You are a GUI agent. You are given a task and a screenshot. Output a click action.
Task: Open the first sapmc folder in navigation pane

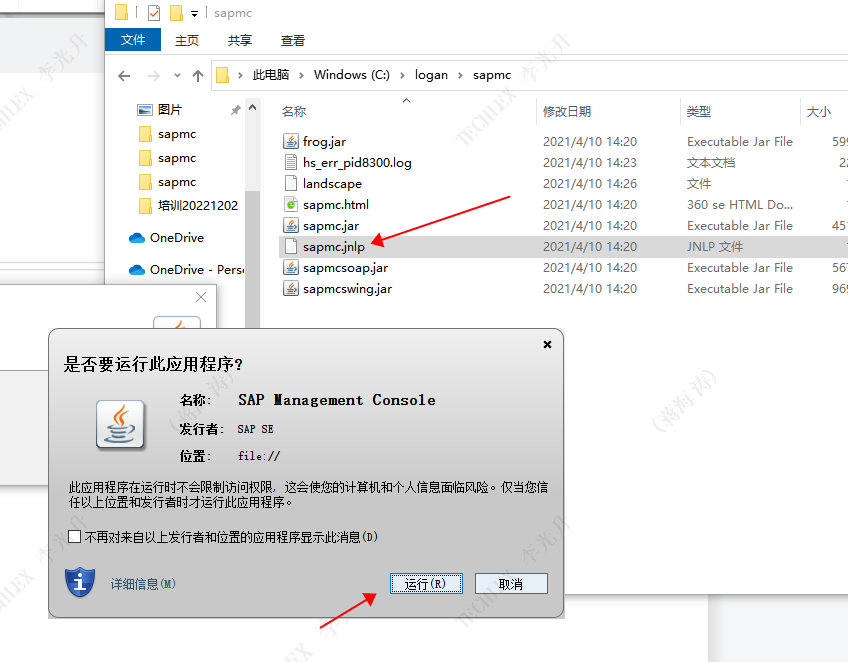(177, 134)
